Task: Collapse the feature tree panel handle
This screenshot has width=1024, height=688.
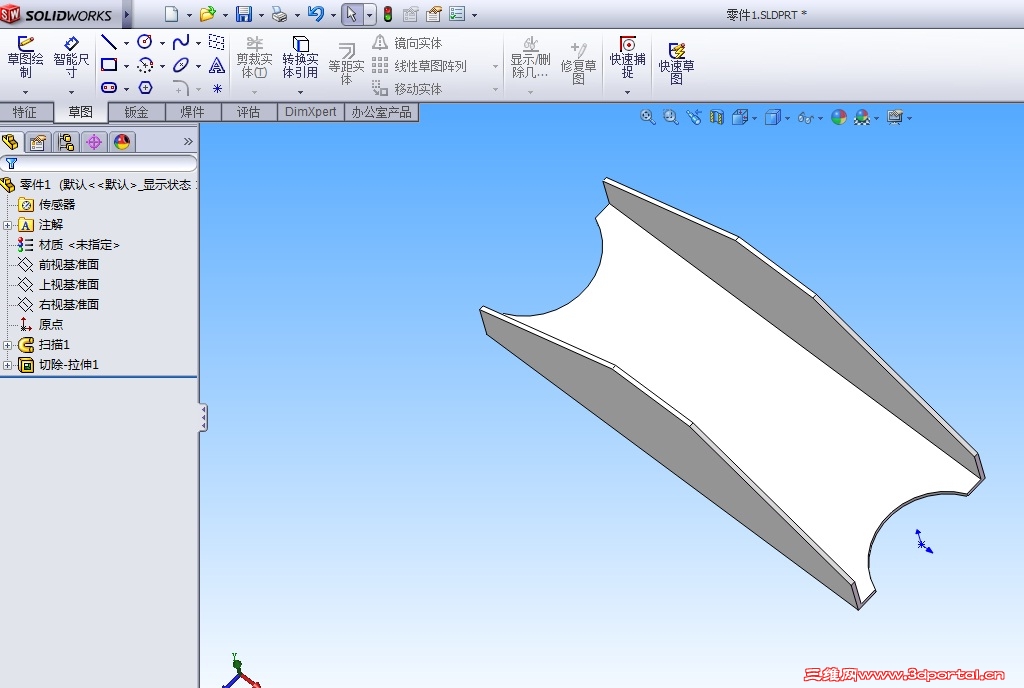Action: (203, 418)
